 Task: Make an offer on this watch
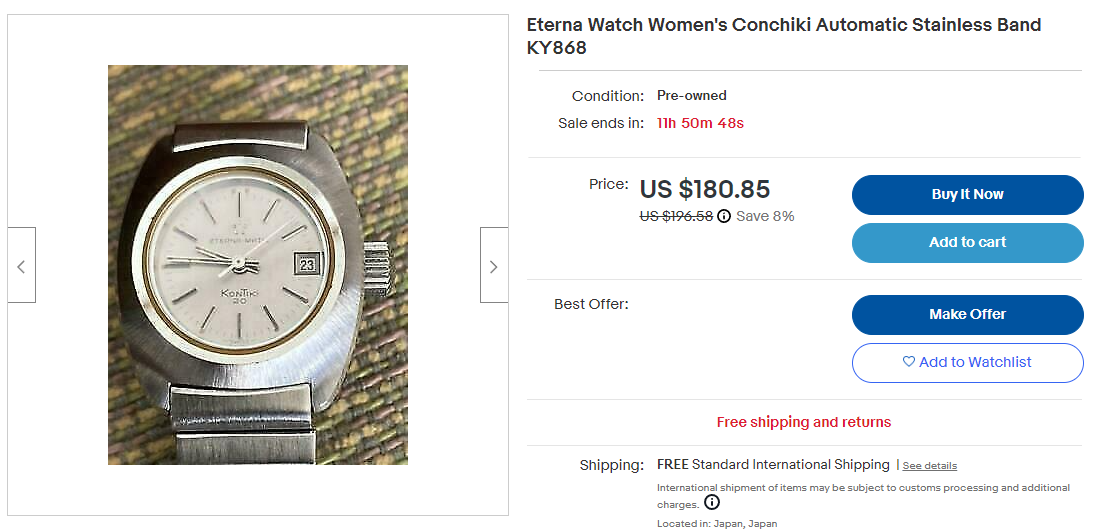point(967,315)
